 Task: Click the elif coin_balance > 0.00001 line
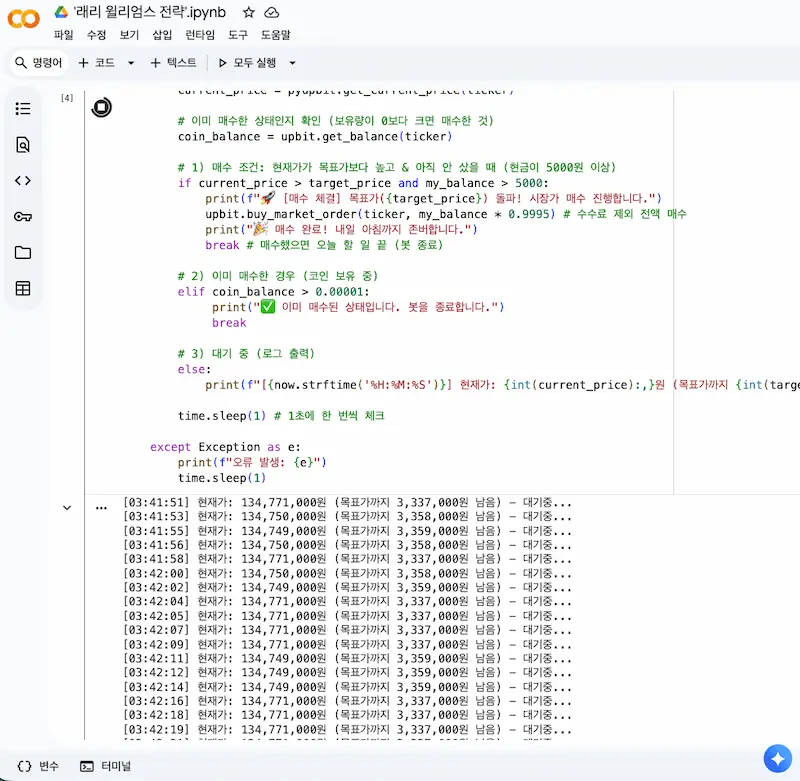pos(273,292)
